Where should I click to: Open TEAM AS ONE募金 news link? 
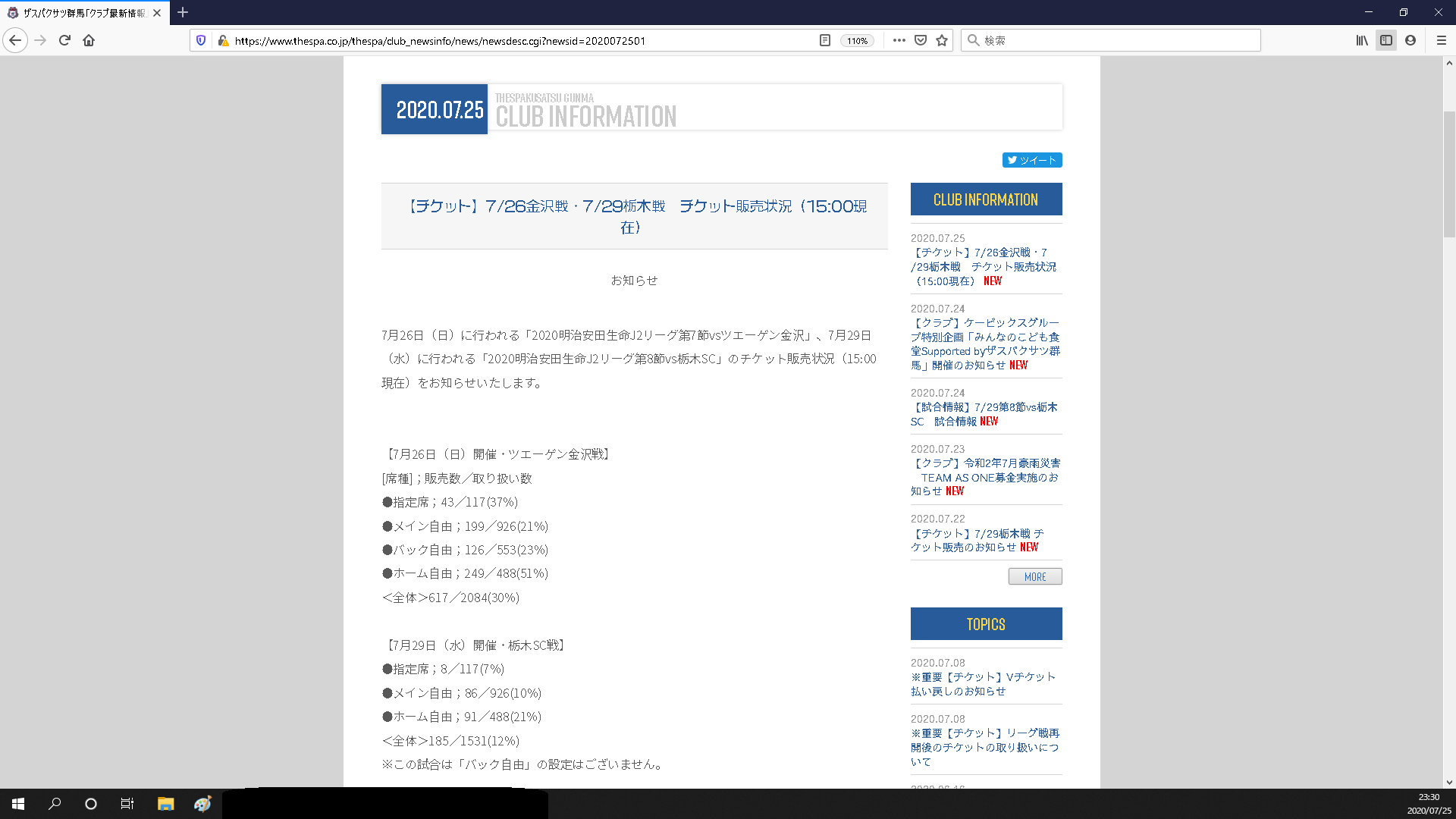985,477
